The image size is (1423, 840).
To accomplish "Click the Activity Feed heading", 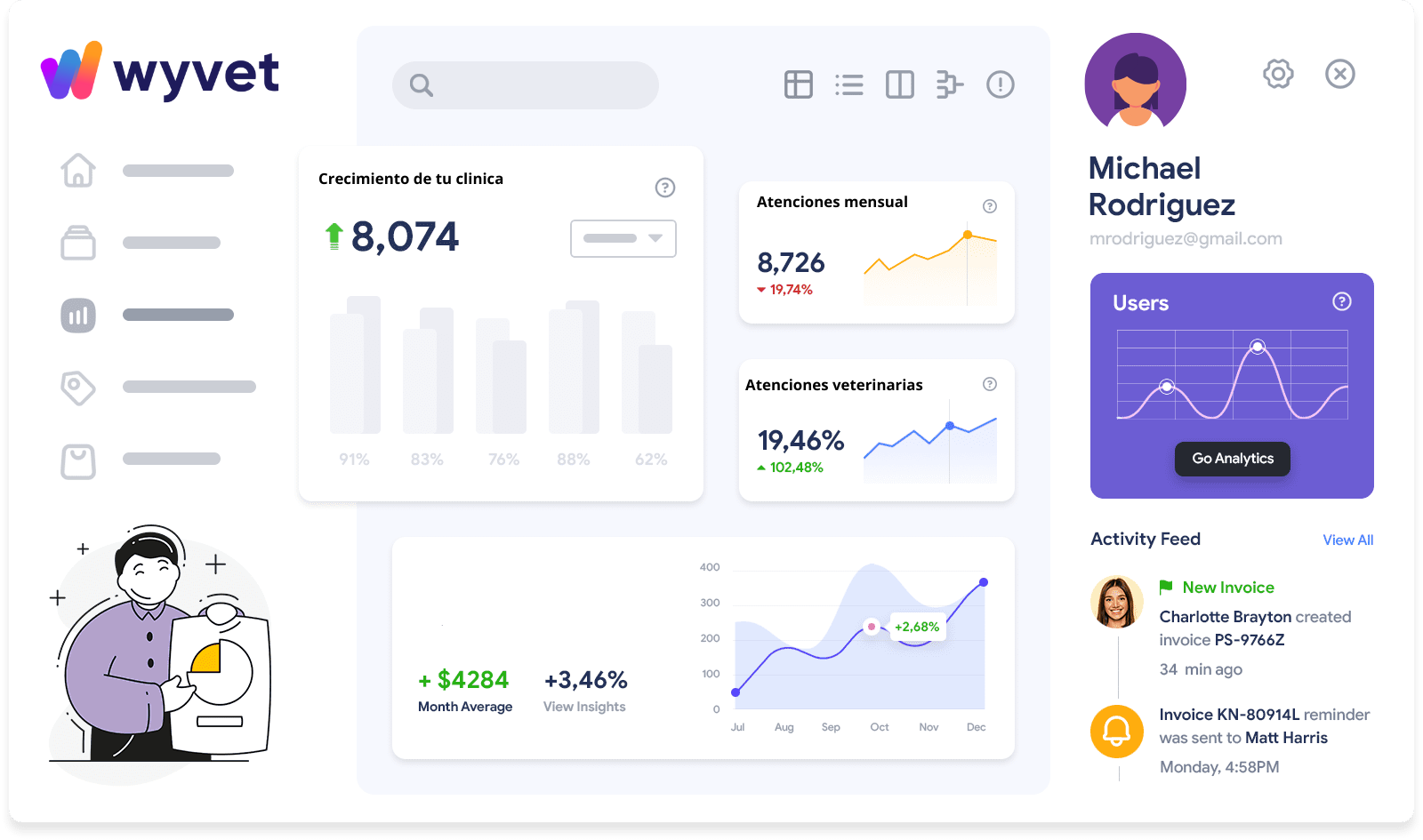I will 1146,539.
